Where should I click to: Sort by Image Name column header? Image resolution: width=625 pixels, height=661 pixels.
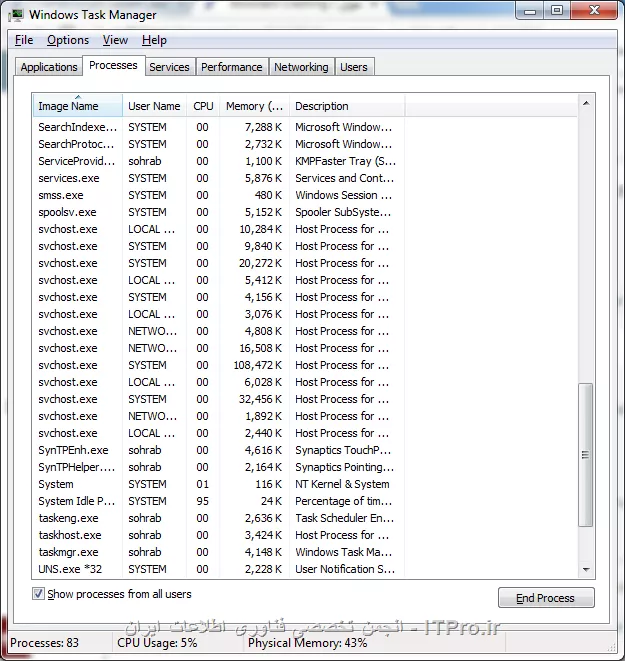(78, 106)
